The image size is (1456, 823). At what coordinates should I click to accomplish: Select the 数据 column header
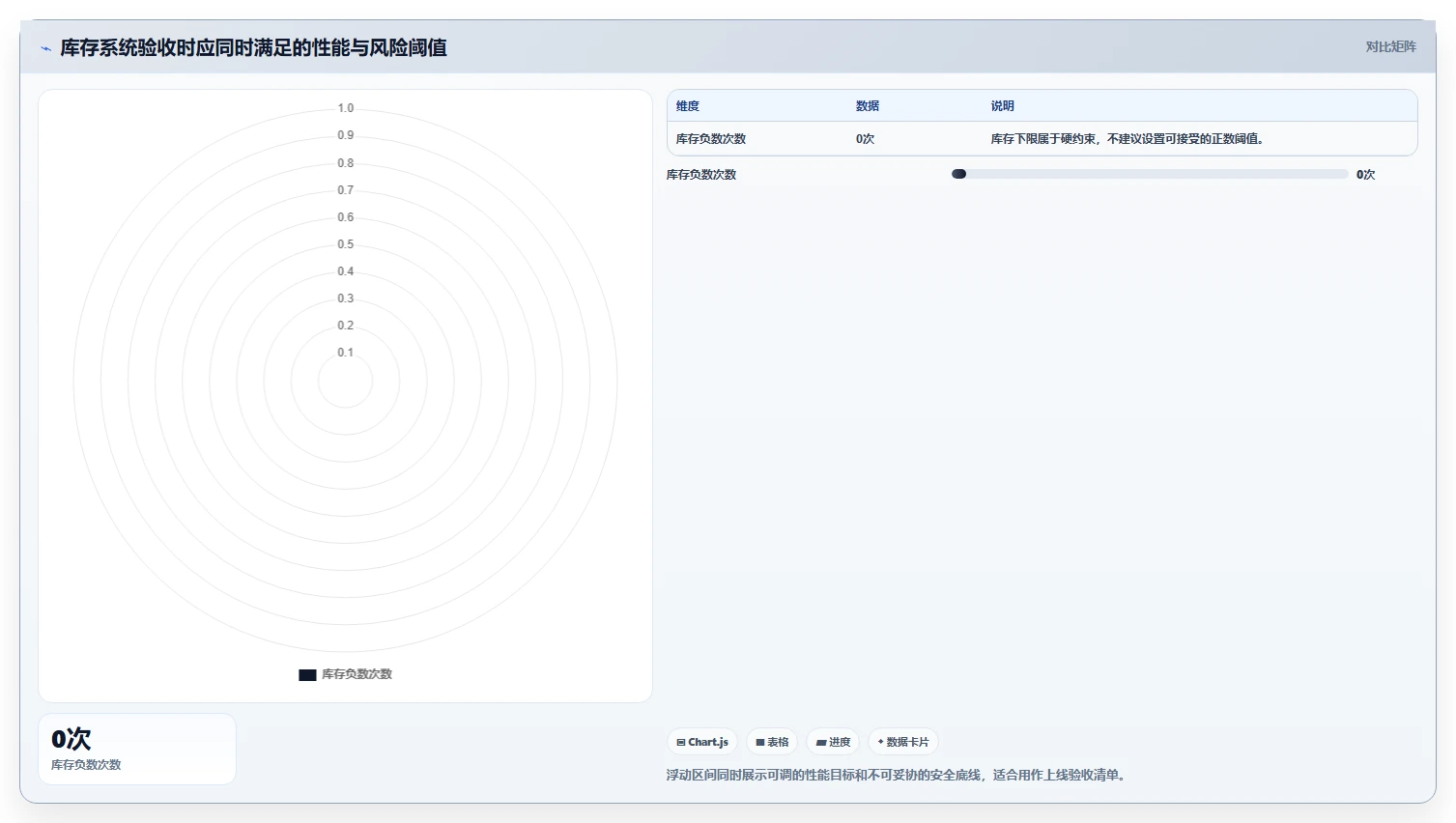pyautogui.click(x=868, y=106)
